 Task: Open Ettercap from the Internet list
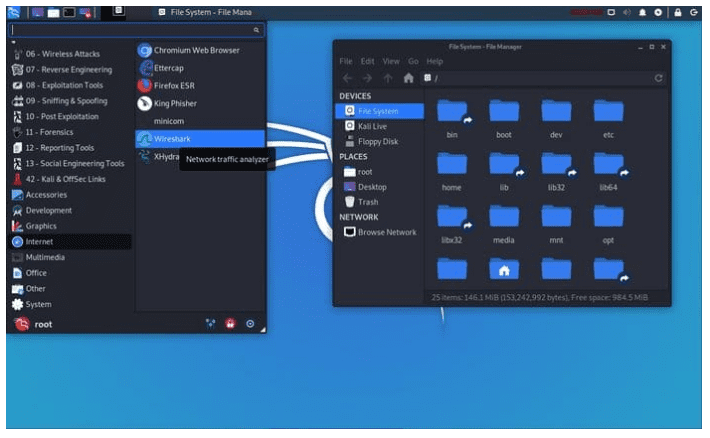click(200, 68)
